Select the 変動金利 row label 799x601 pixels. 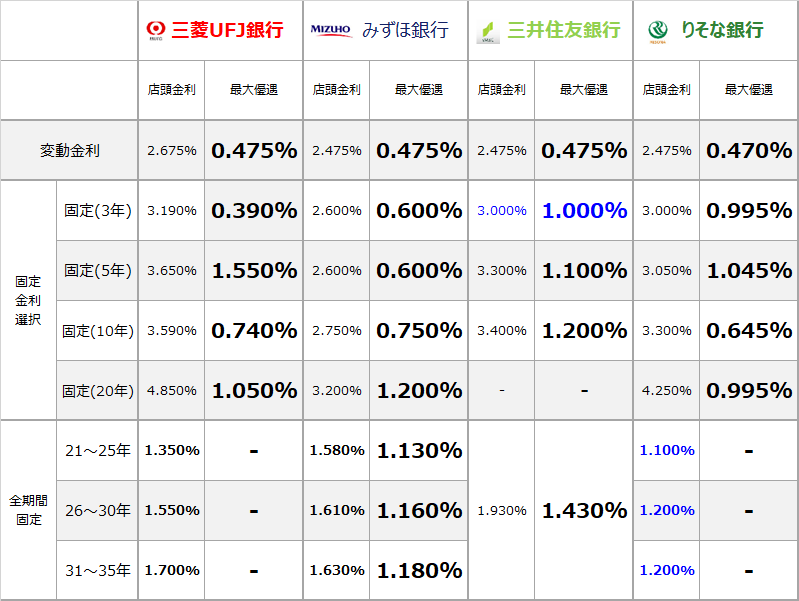69,150
